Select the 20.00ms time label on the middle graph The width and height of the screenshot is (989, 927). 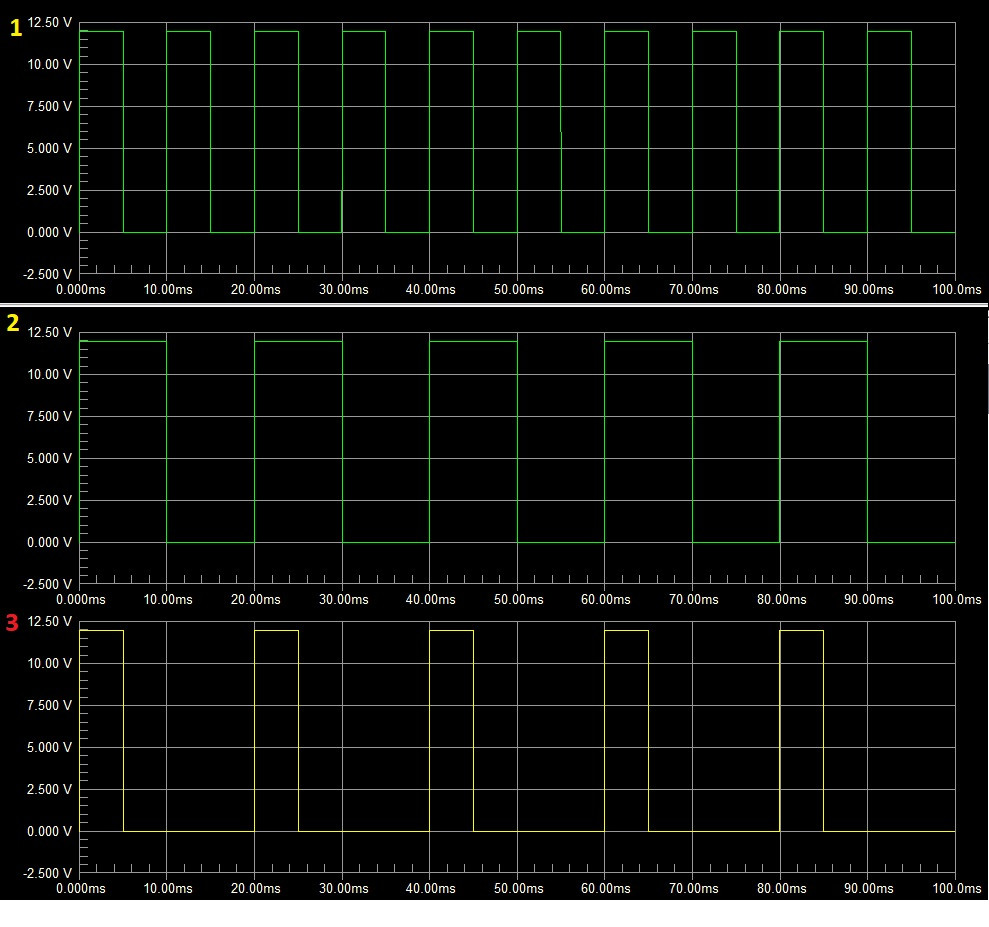(x=255, y=600)
